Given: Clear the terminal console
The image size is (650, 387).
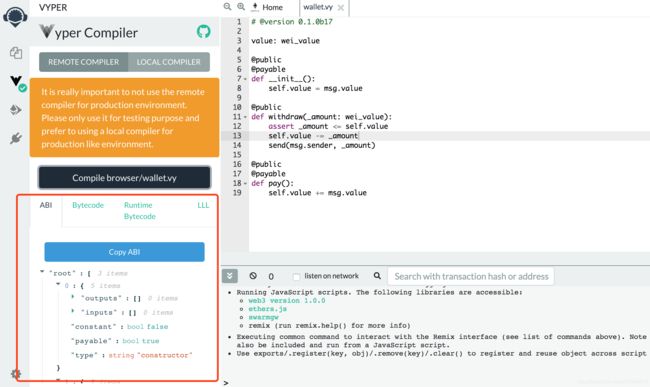Looking at the screenshot, I should pyautogui.click(x=253, y=276).
